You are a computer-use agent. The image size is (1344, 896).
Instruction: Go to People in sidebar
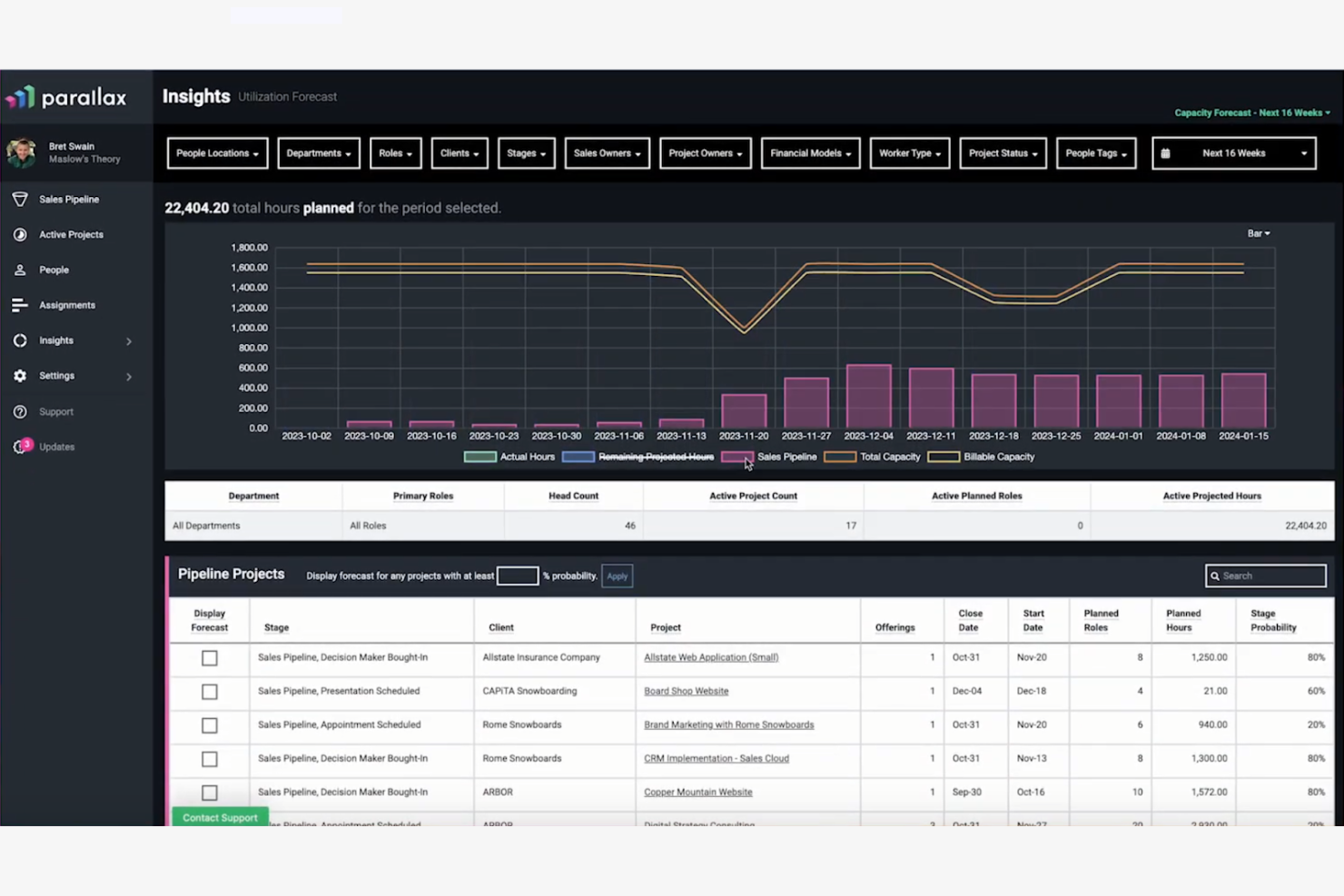point(54,270)
